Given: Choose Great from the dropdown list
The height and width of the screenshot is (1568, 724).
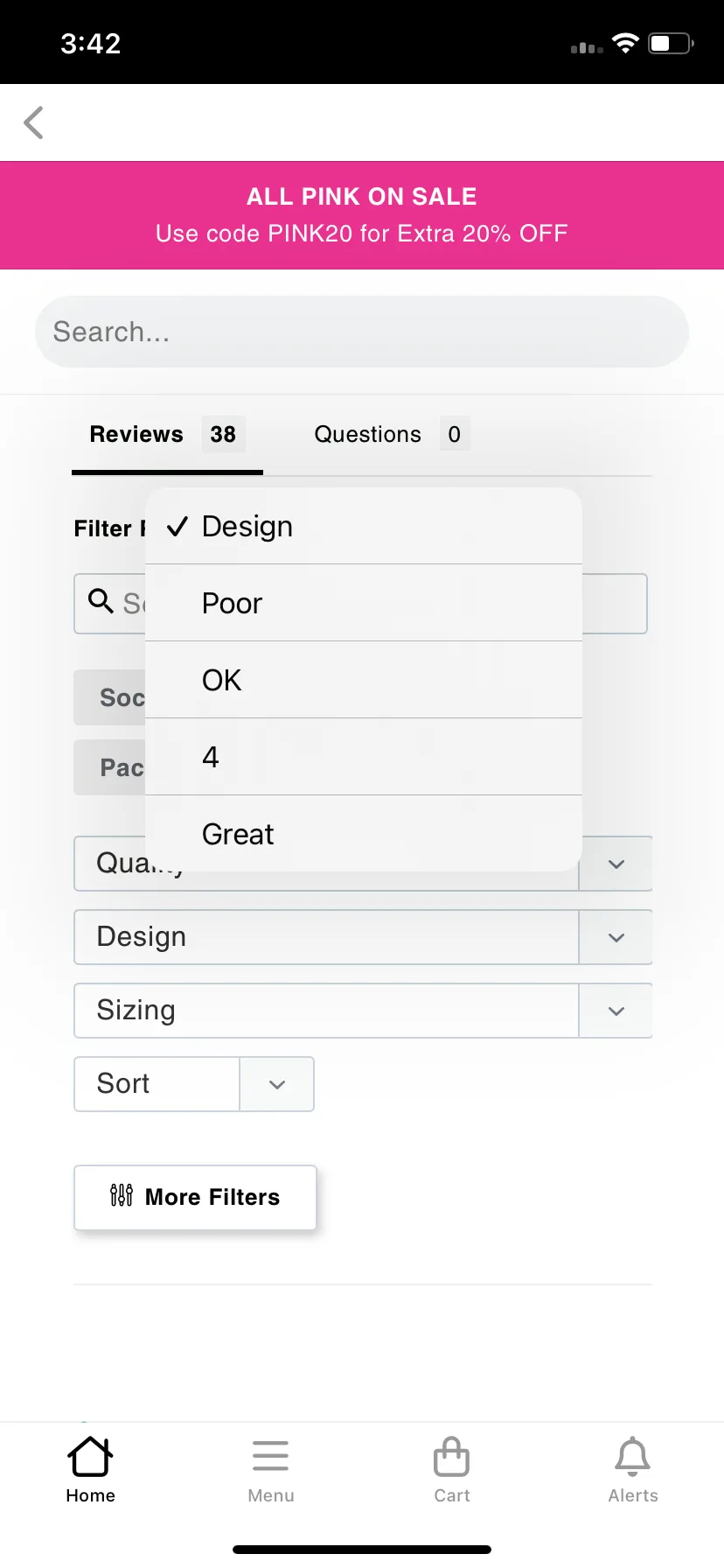Looking at the screenshot, I should click(364, 834).
